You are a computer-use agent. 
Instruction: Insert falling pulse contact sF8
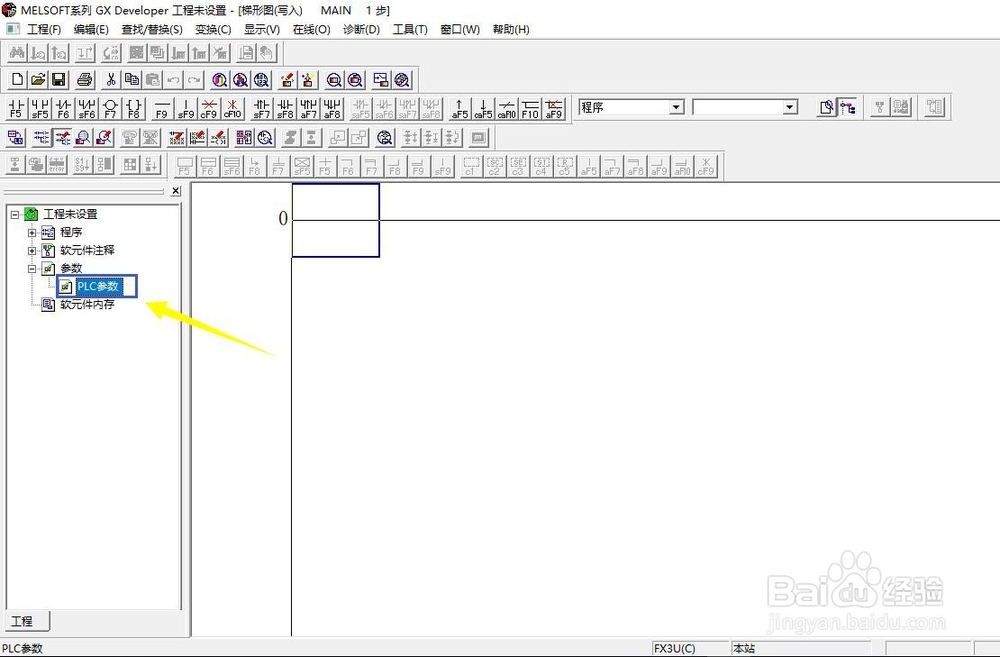click(285, 108)
